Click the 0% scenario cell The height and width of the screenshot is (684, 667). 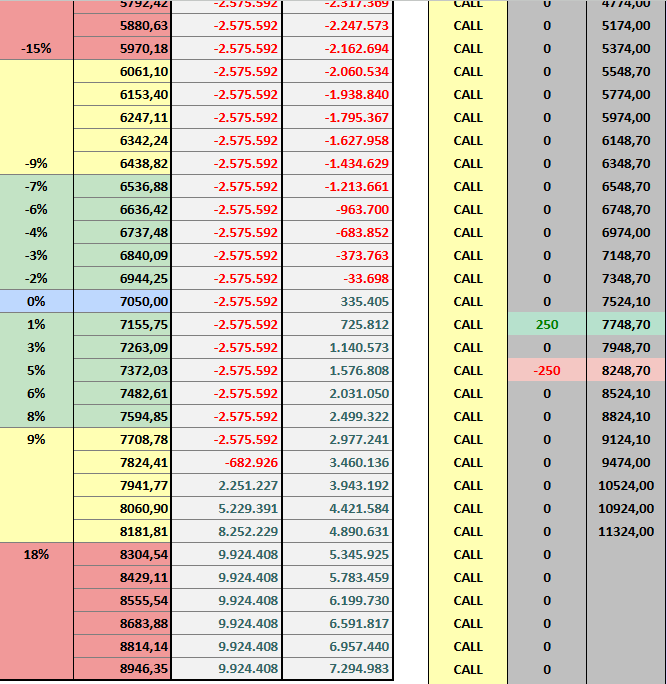click(36, 301)
